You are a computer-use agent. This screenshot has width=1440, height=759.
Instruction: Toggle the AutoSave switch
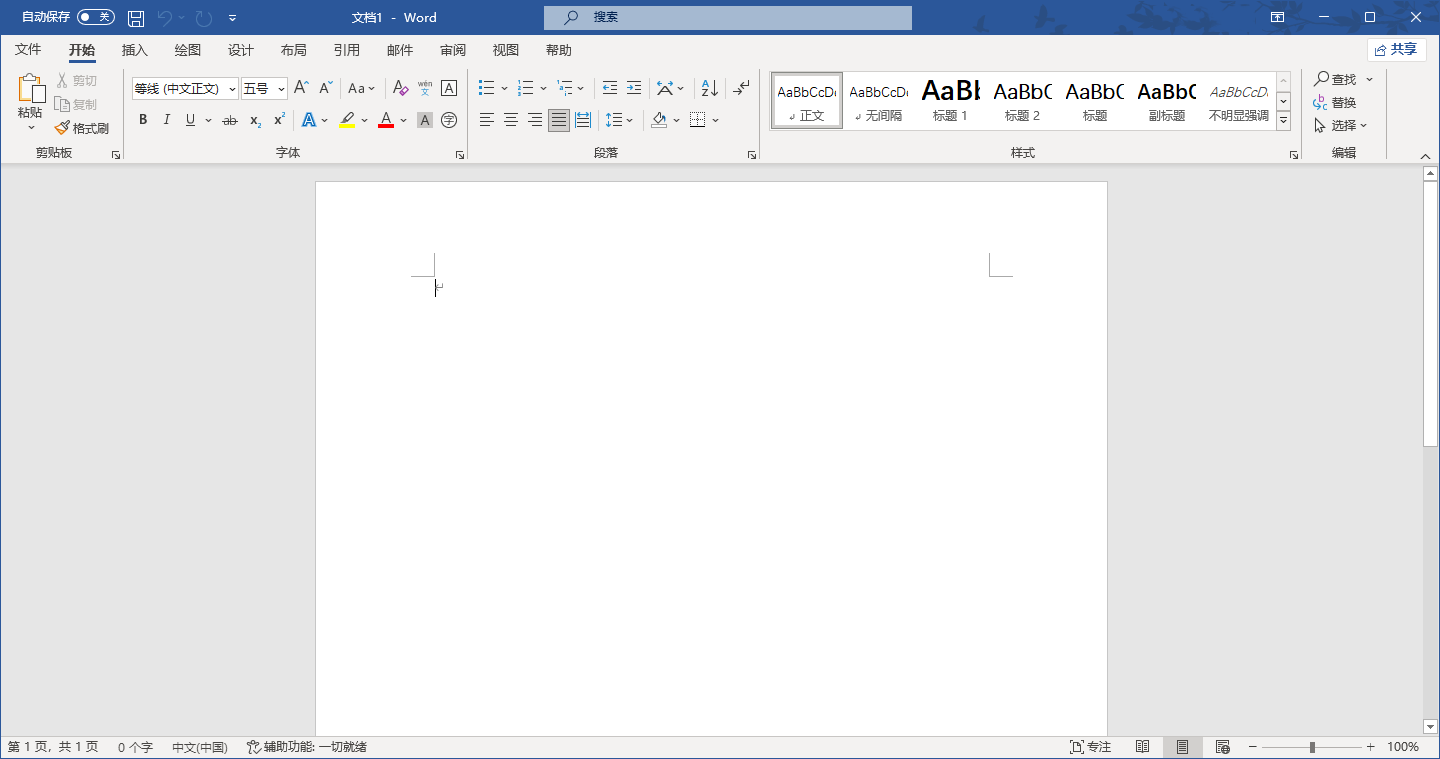point(96,17)
